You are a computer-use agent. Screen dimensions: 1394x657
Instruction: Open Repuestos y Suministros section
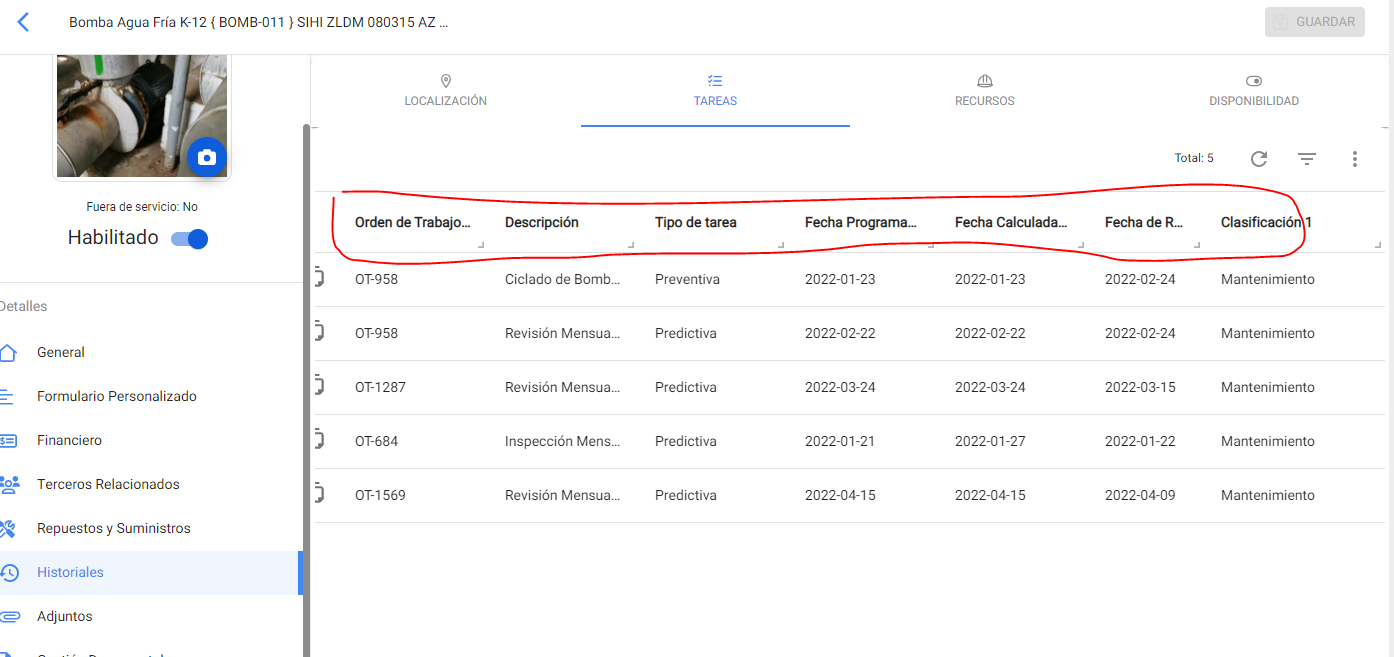tap(113, 528)
